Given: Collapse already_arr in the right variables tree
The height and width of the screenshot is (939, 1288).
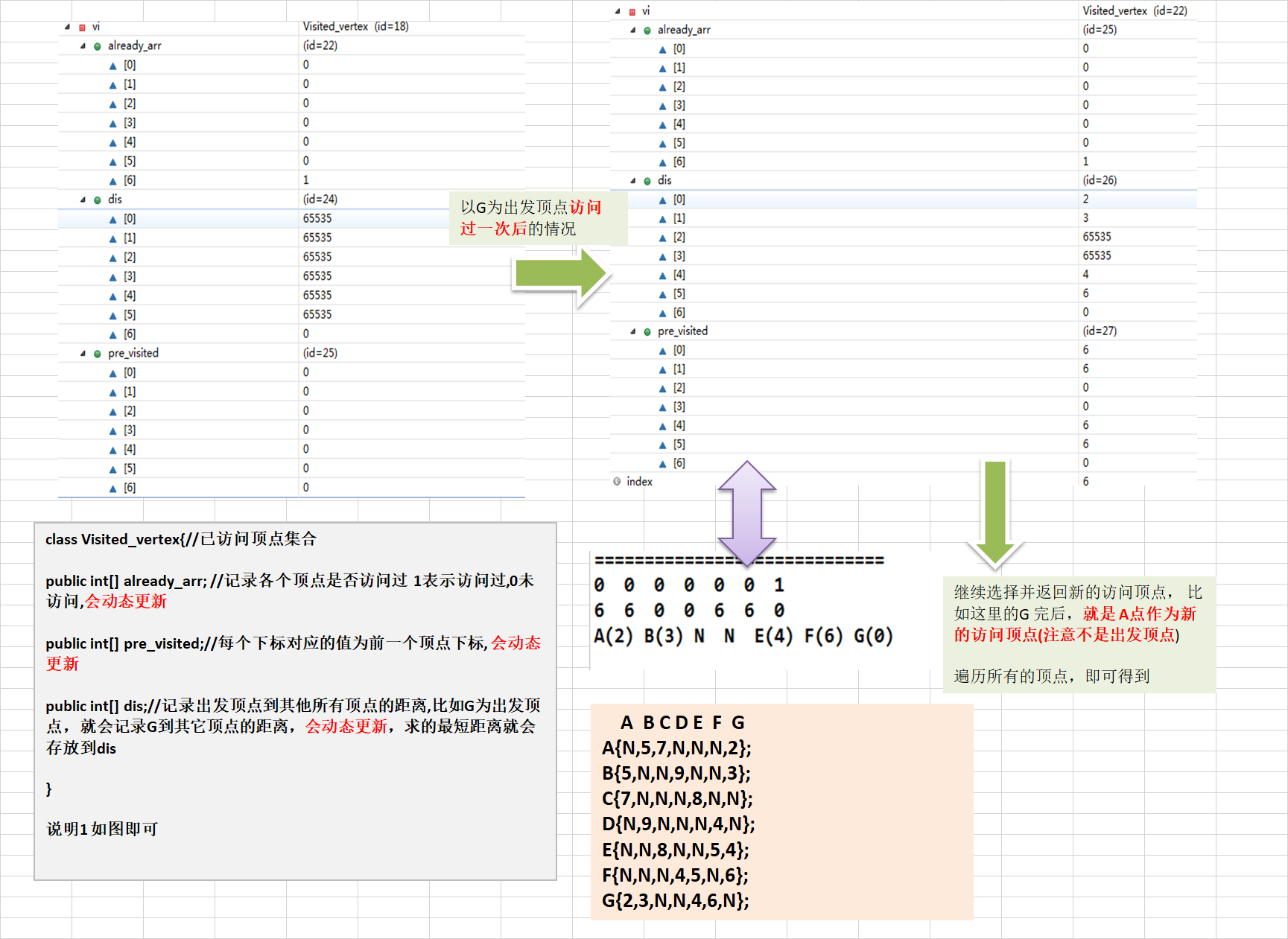Looking at the screenshot, I should (x=633, y=31).
